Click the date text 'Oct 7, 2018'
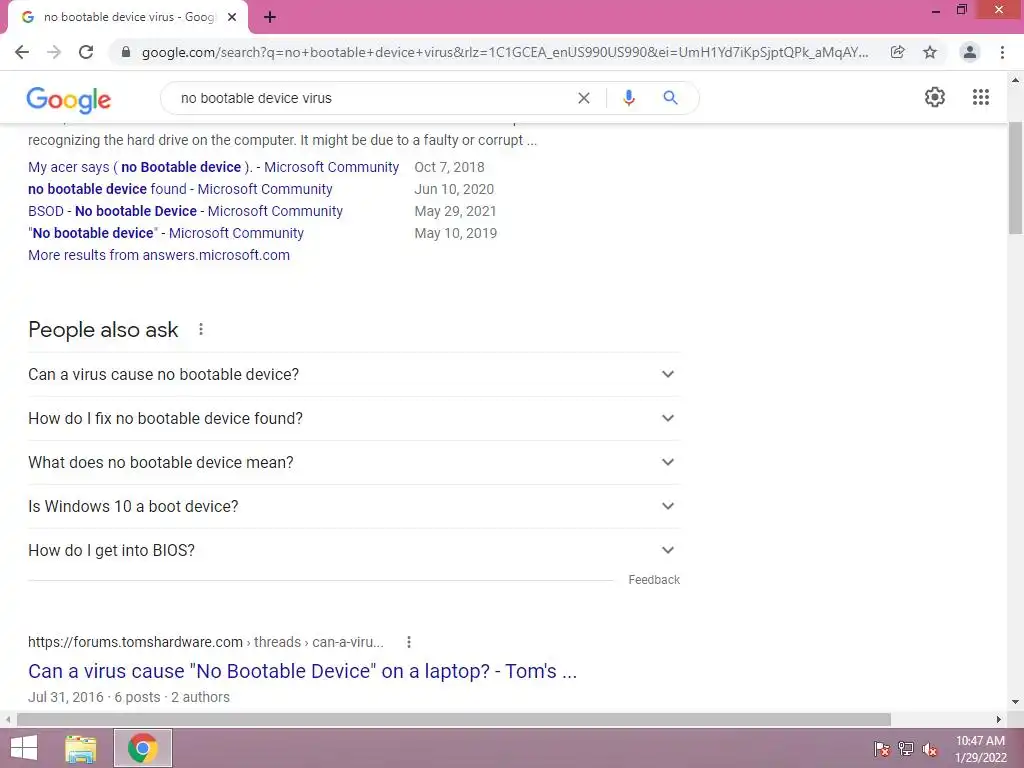 pyautogui.click(x=449, y=167)
